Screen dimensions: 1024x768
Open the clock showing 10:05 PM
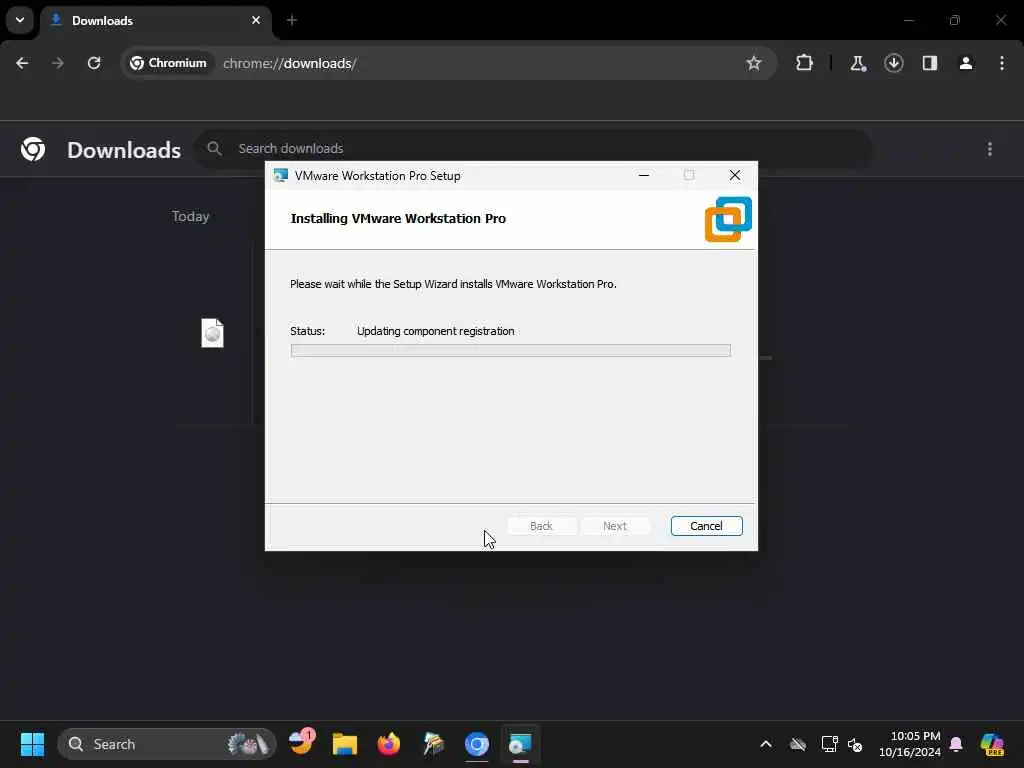pos(910,744)
